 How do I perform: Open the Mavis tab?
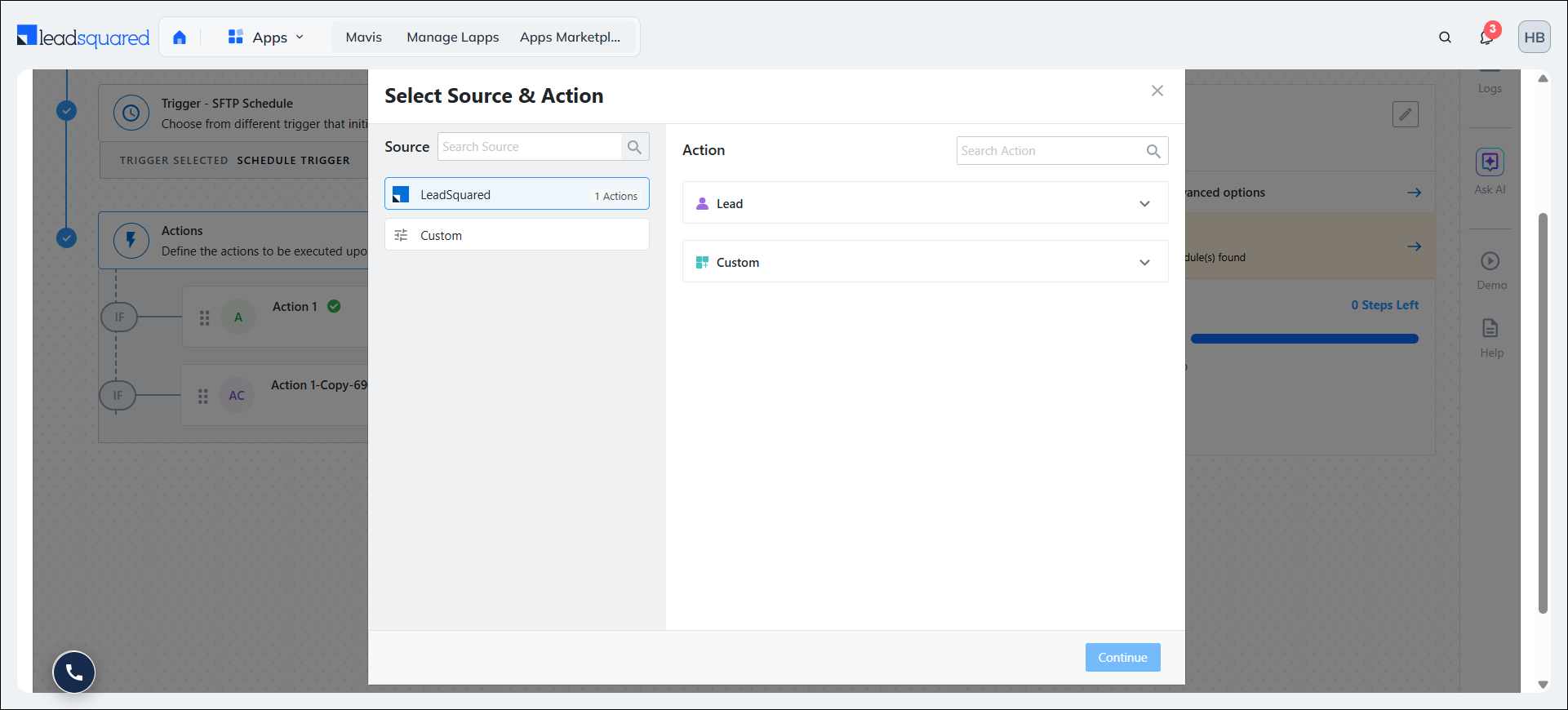pos(364,37)
